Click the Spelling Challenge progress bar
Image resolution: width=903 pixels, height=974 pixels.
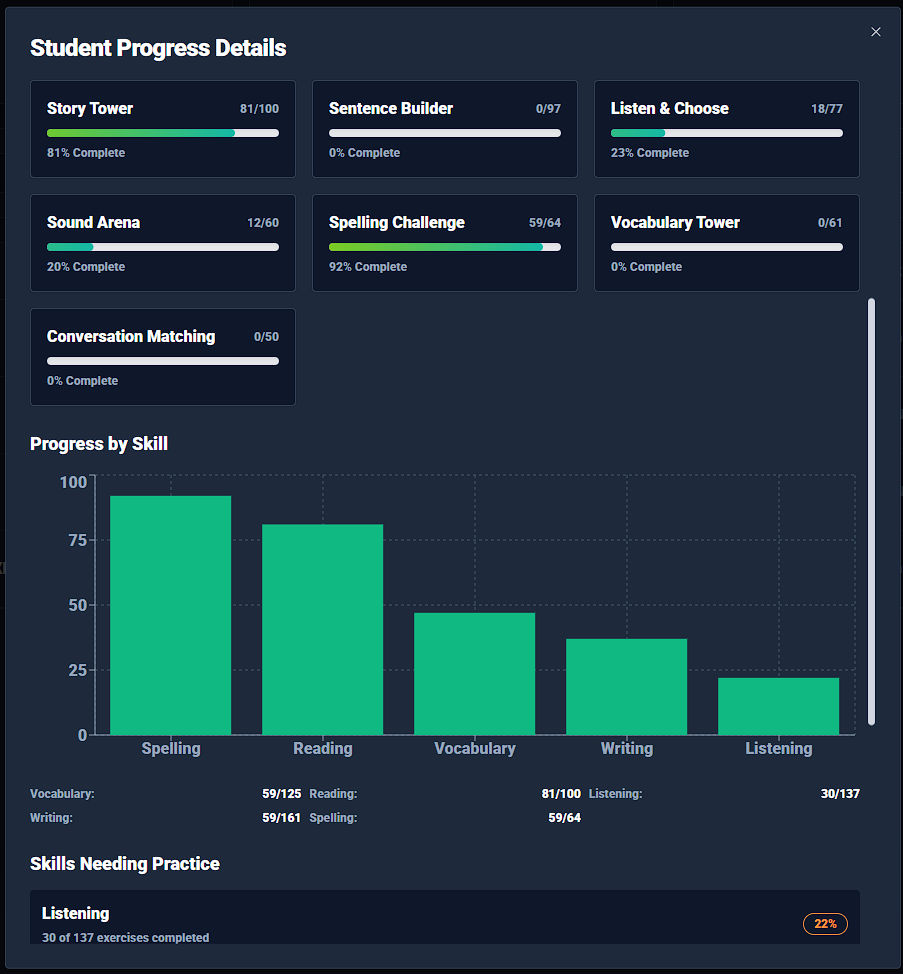444,247
